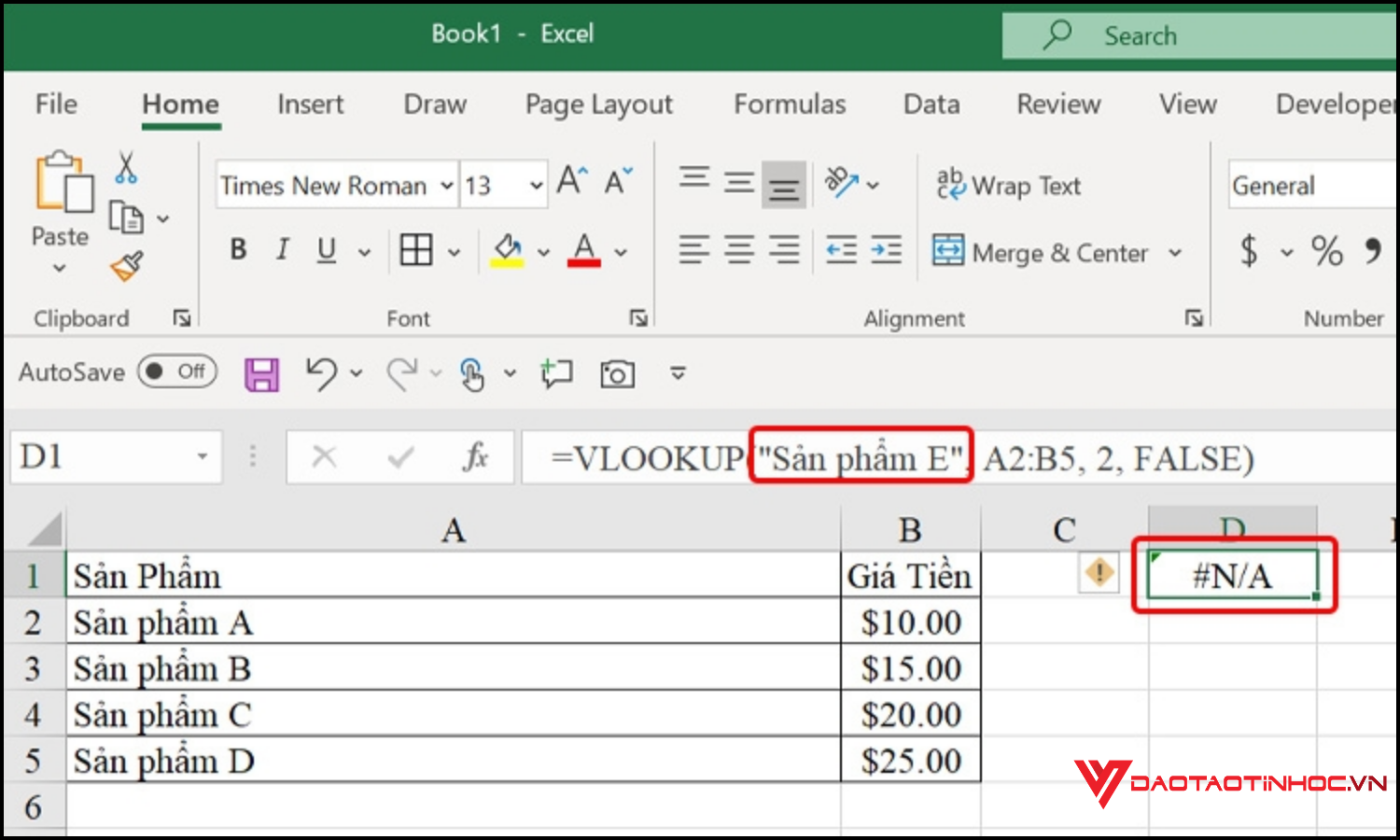Expand the Paste options arrow
Image resolution: width=1400 pixels, height=840 pixels.
point(60,269)
